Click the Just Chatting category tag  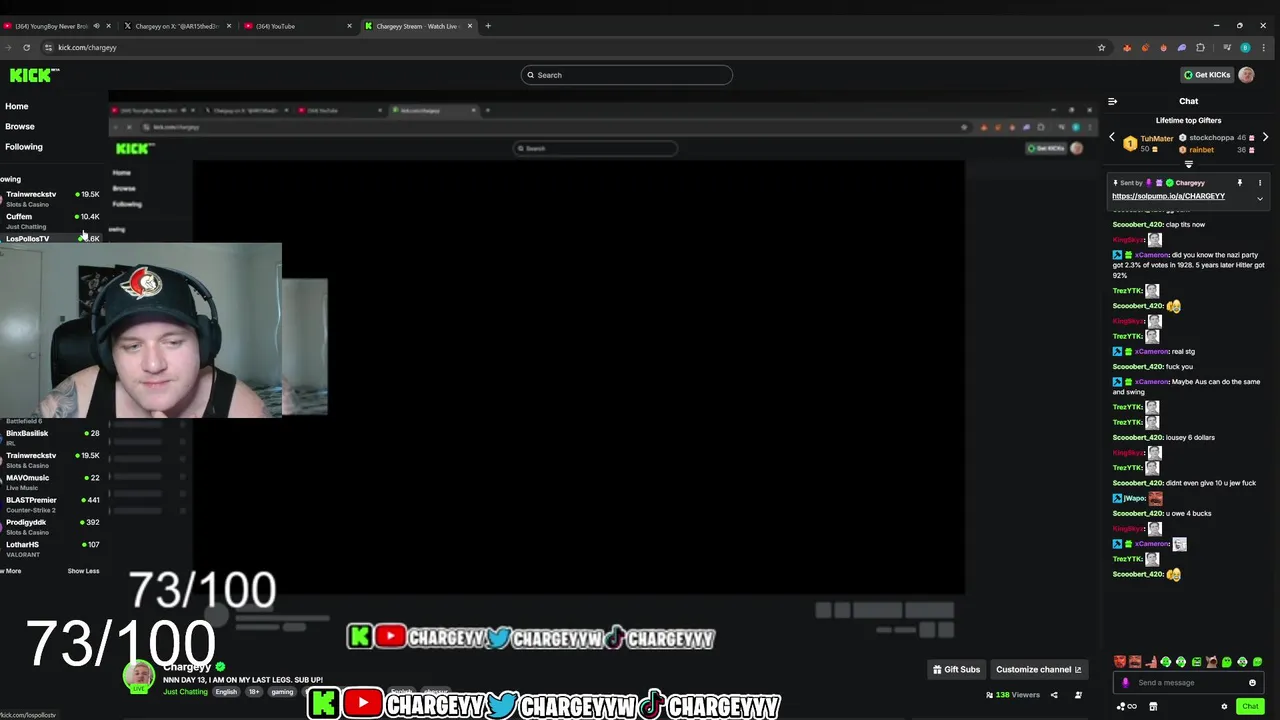tap(186, 692)
